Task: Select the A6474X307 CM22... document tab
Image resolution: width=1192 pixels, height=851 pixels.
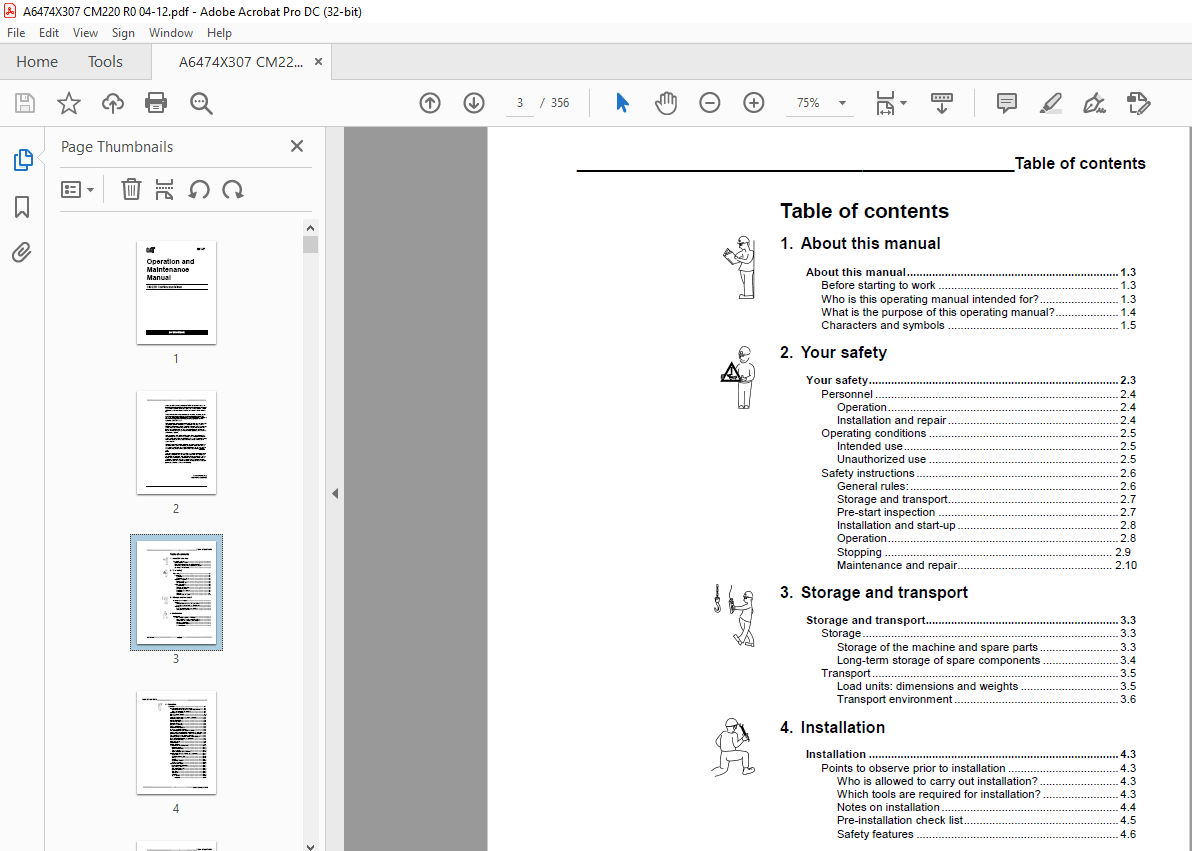Action: tap(240, 62)
